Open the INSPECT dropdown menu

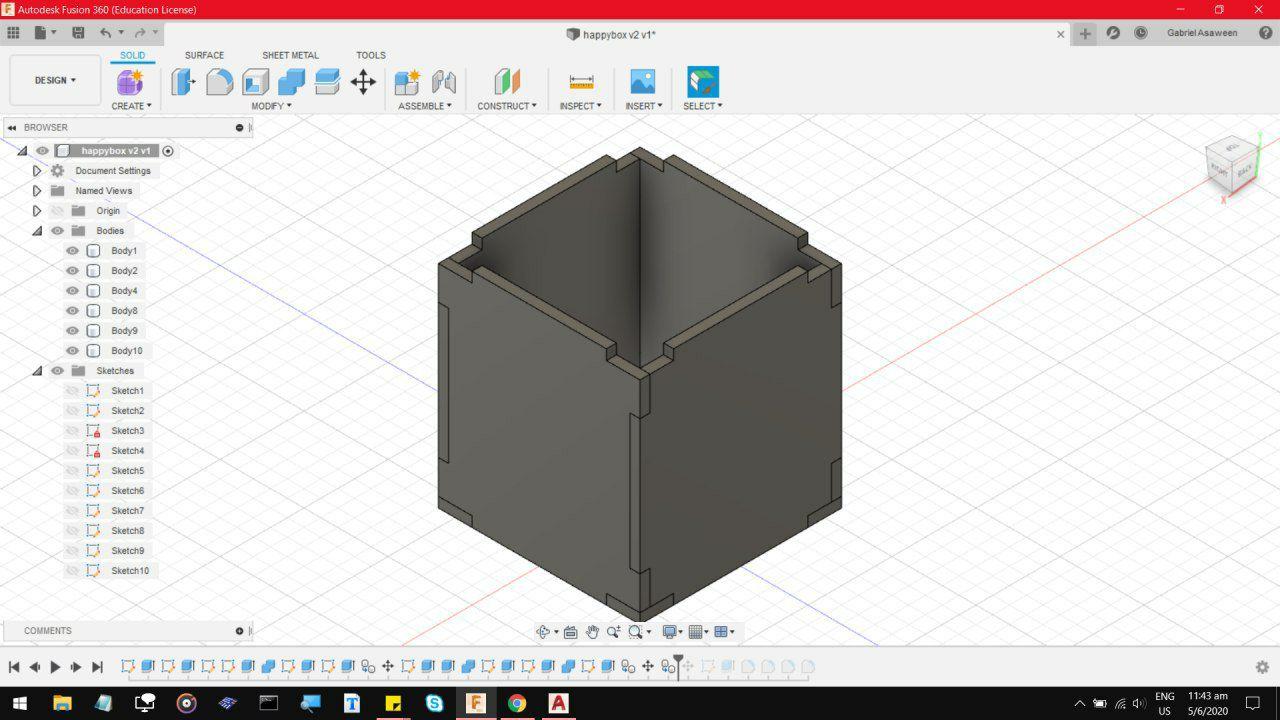(581, 106)
